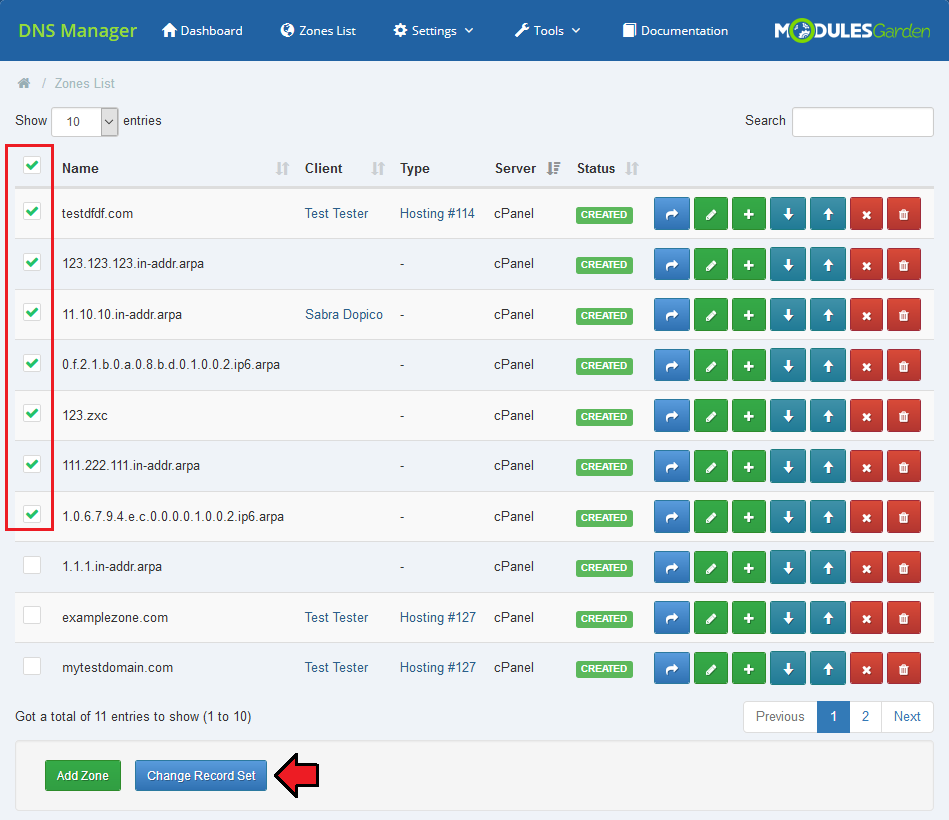Click into the Search input field
The width and height of the screenshot is (949, 820).
(862, 122)
